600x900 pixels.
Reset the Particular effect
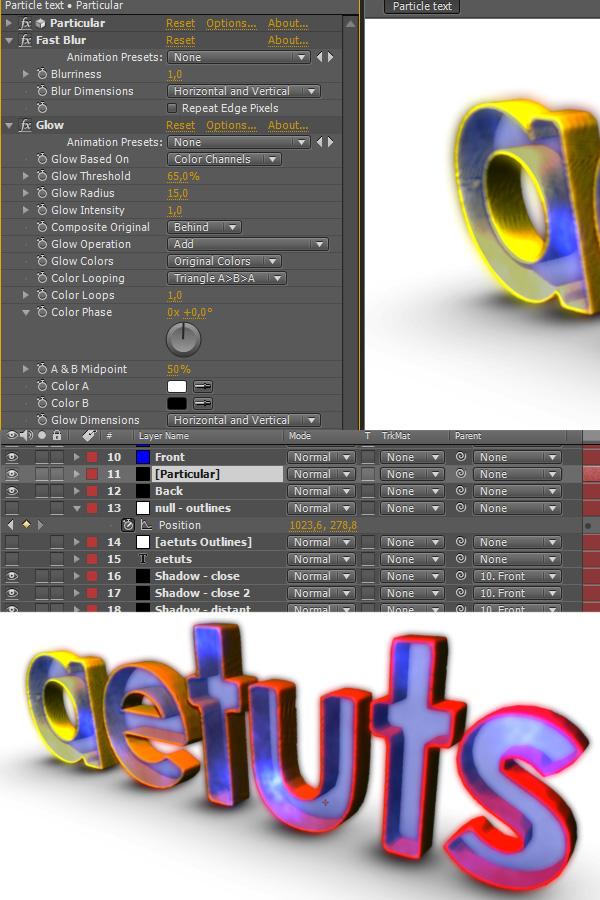180,24
